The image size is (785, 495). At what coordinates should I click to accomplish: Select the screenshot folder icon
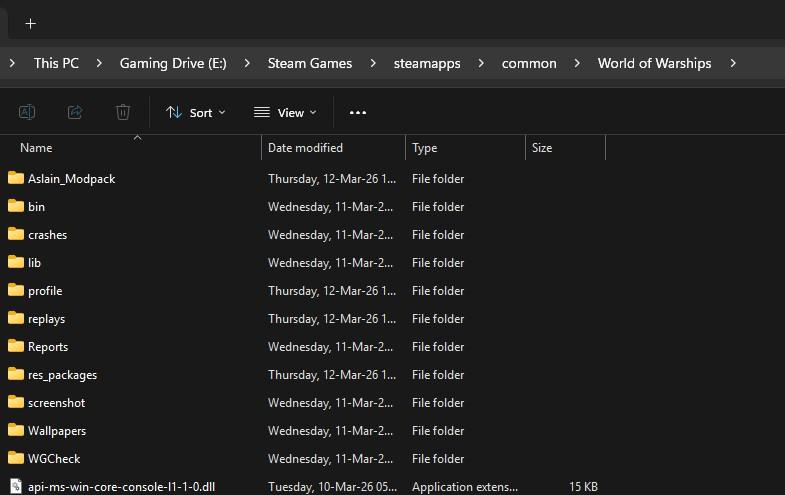(16, 402)
